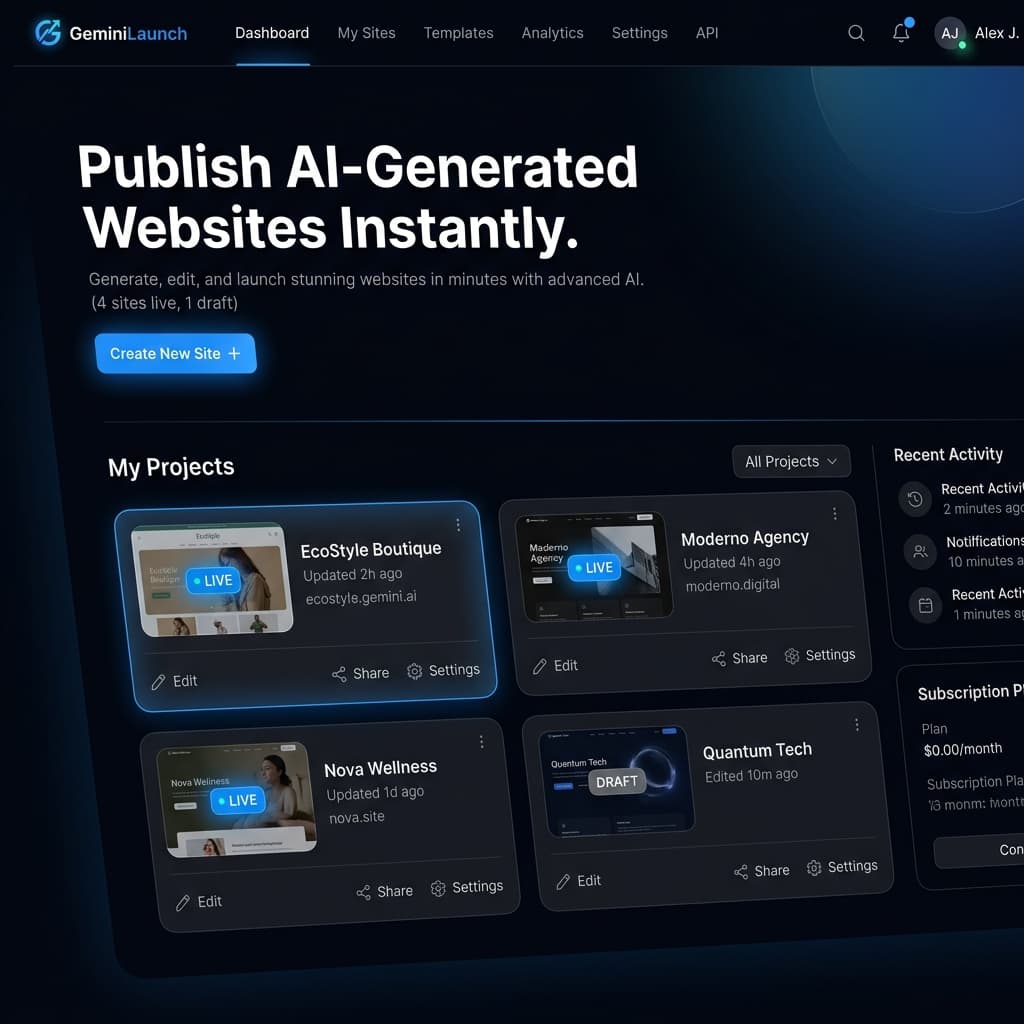Open the Analytics section
1024x1024 pixels.
(552, 33)
